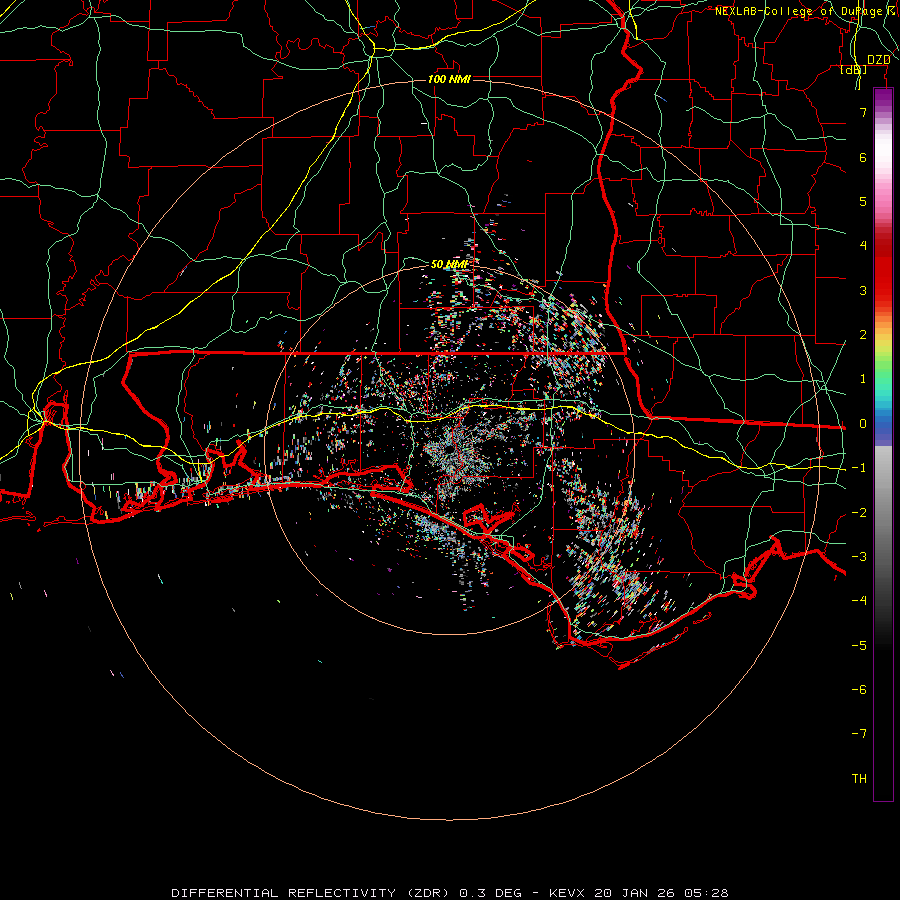Click the 4 value on the color scale

pos(863,246)
